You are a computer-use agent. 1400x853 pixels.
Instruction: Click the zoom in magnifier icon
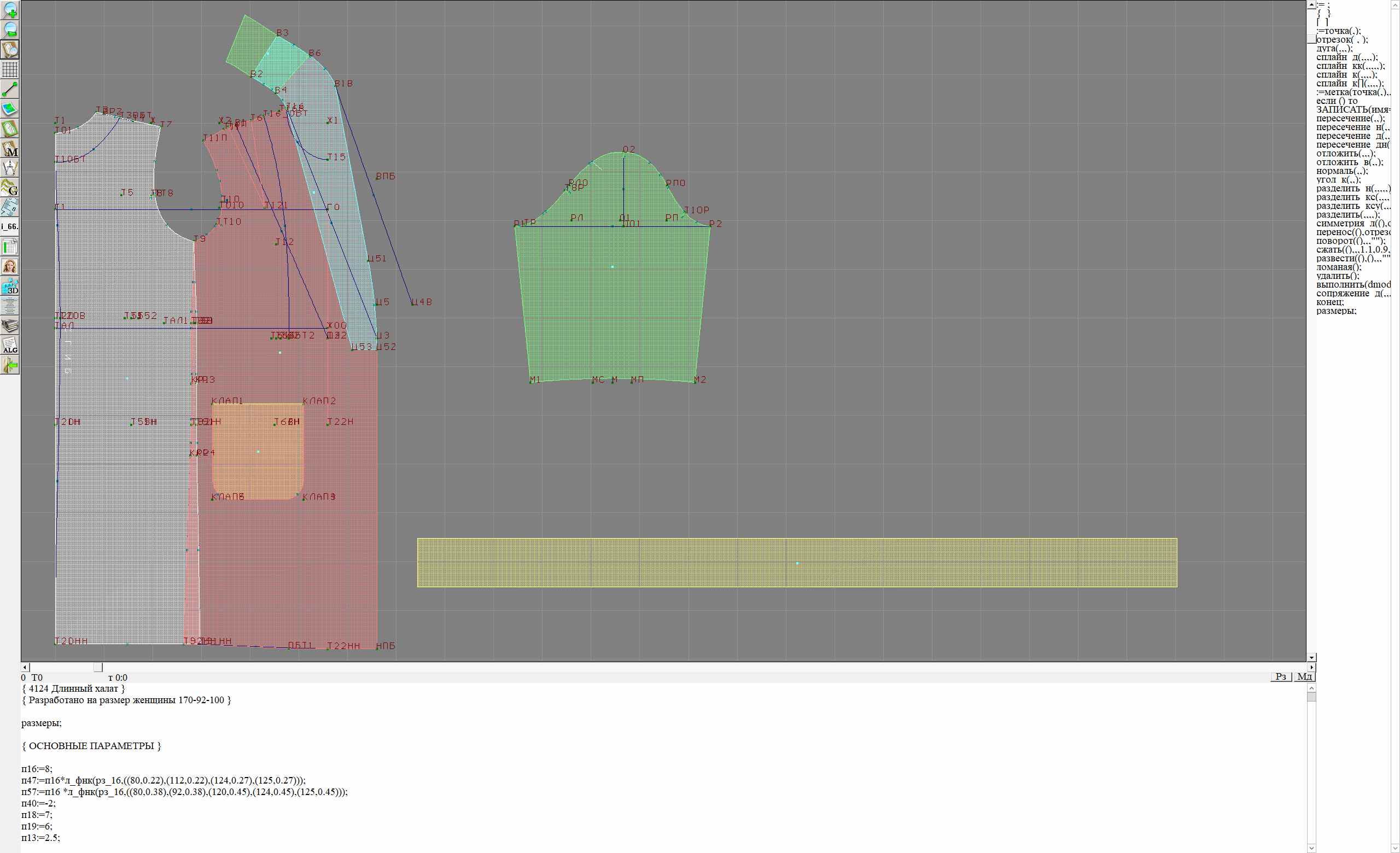point(10,10)
